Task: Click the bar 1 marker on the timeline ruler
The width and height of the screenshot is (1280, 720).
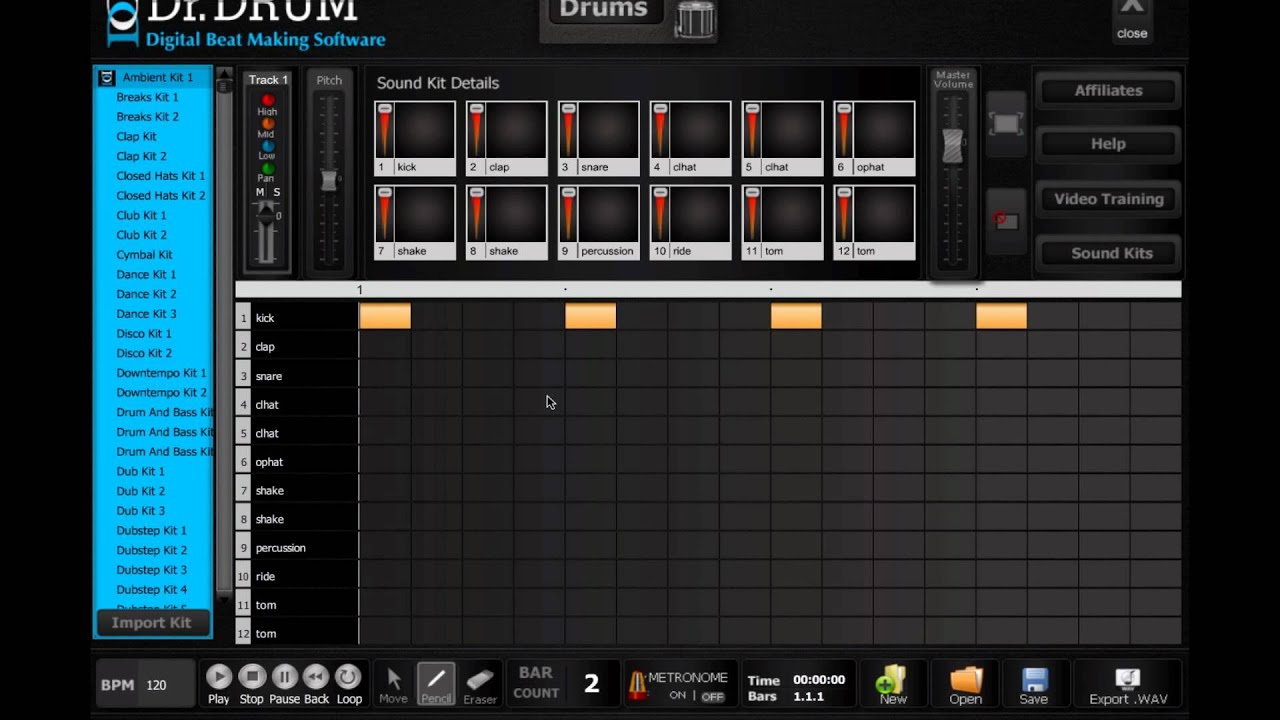Action: [360, 290]
